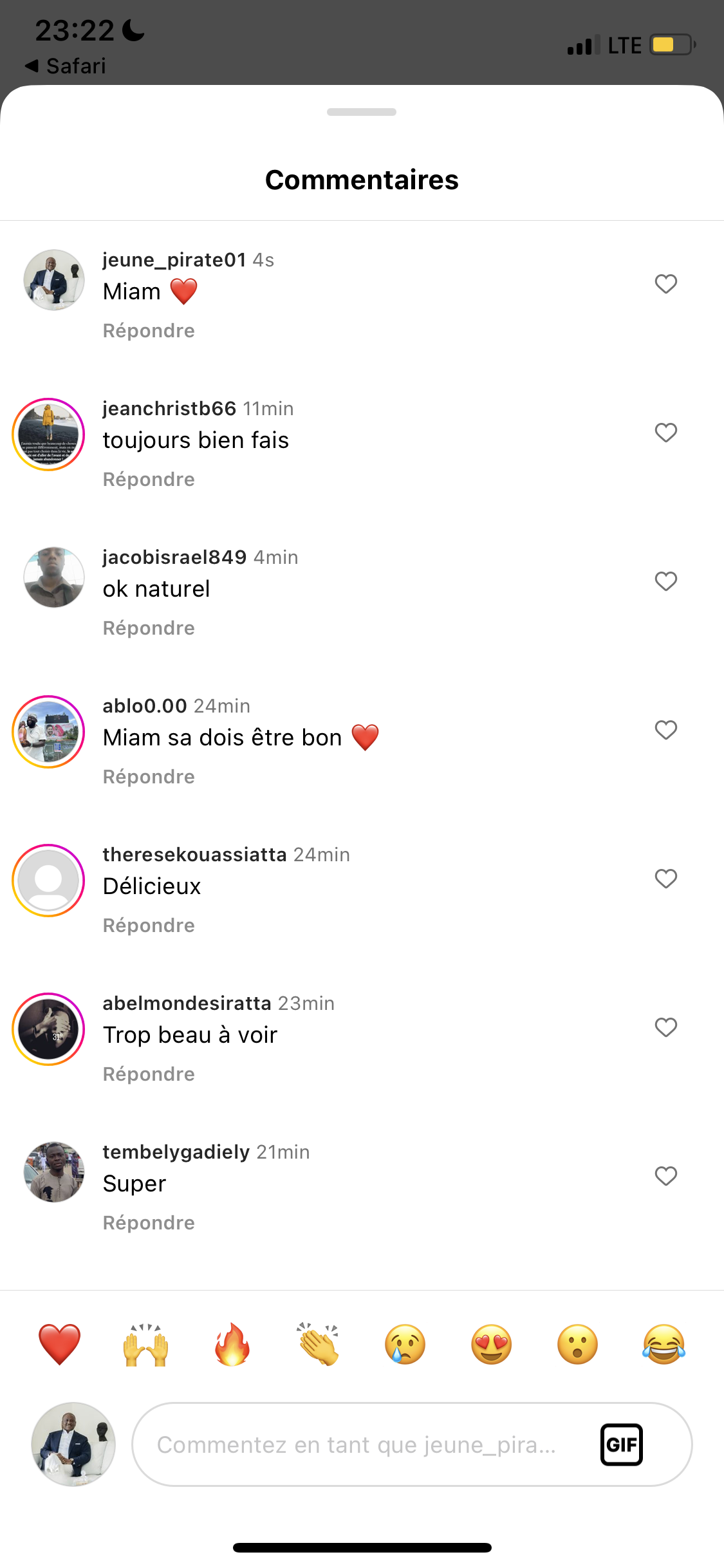Insert the heart-eyes emoji

491,1345
